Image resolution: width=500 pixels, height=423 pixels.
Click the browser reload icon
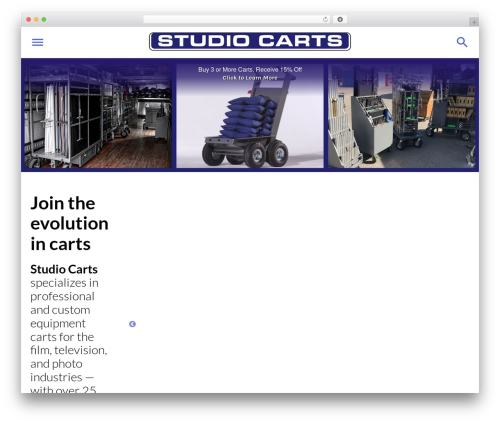pyautogui.click(x=325, y=20)
